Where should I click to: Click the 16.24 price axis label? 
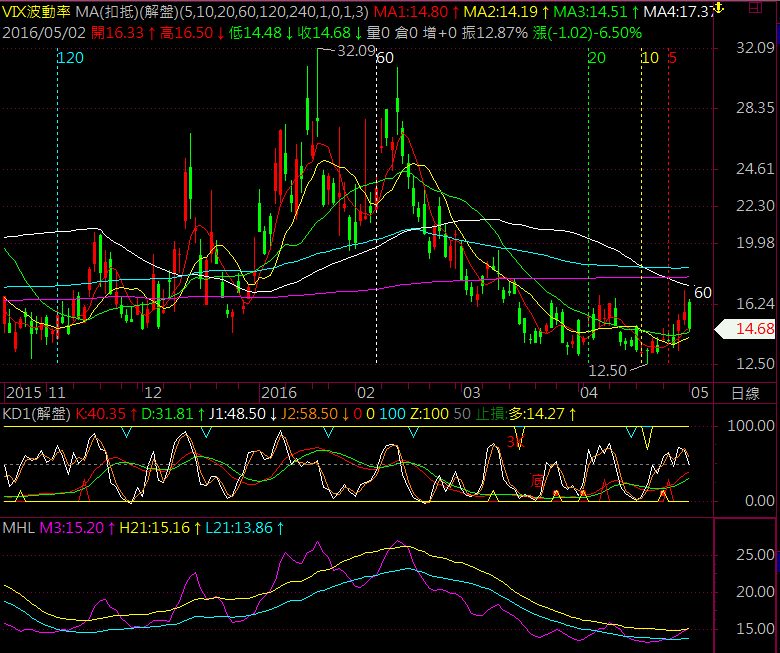[x=755, y=304]
